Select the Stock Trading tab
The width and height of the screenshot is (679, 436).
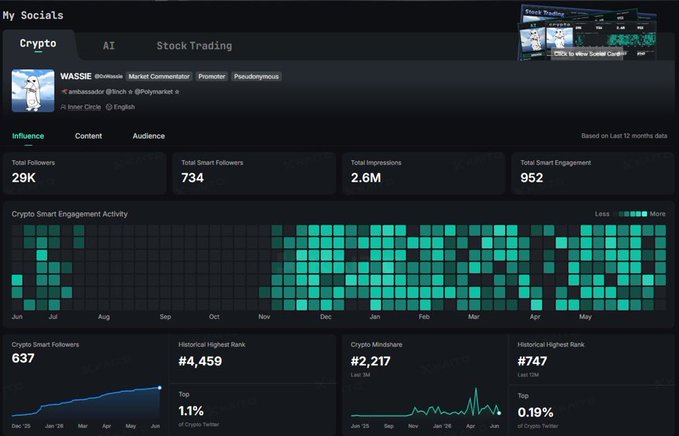[194, 45]
